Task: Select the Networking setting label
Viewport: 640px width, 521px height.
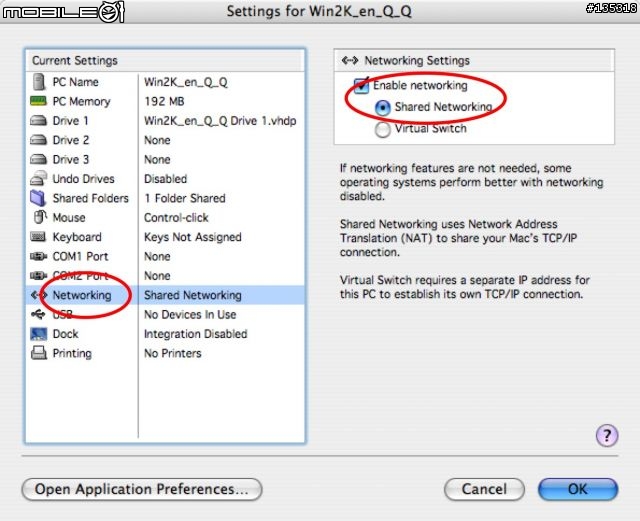Action: (82, 295)
